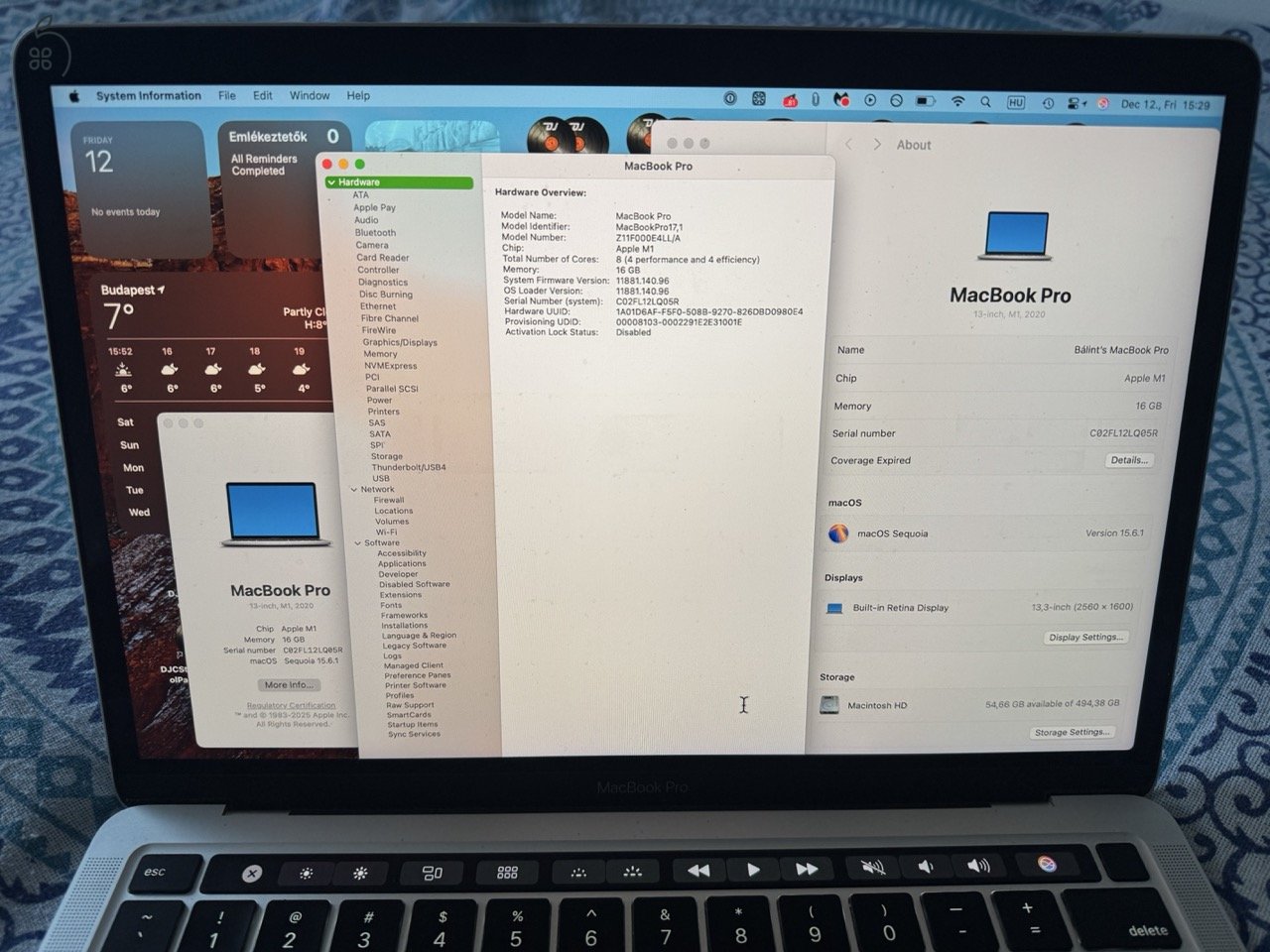Click the Storage Settings button

1073,732
